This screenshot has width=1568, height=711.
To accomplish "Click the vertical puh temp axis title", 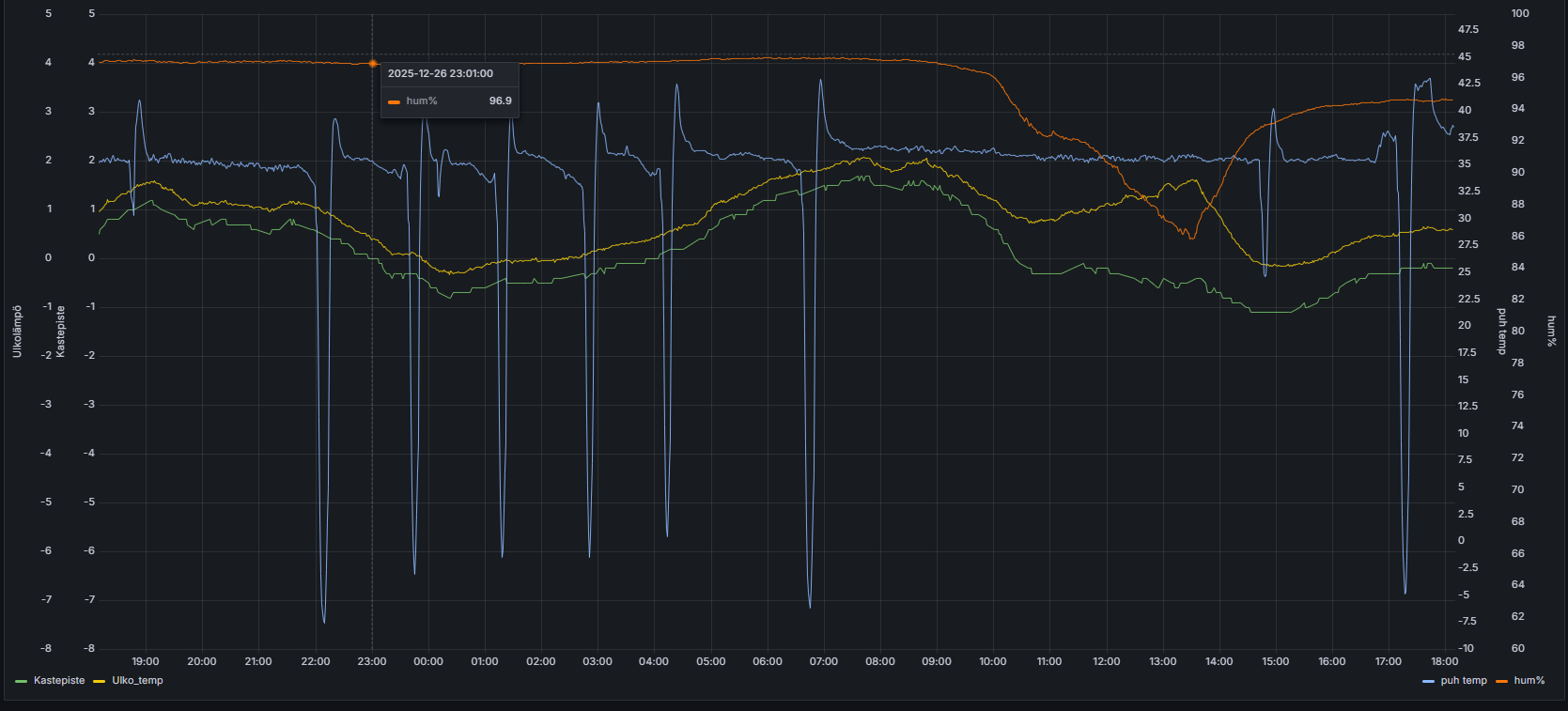I will [x=1501, y=331].
